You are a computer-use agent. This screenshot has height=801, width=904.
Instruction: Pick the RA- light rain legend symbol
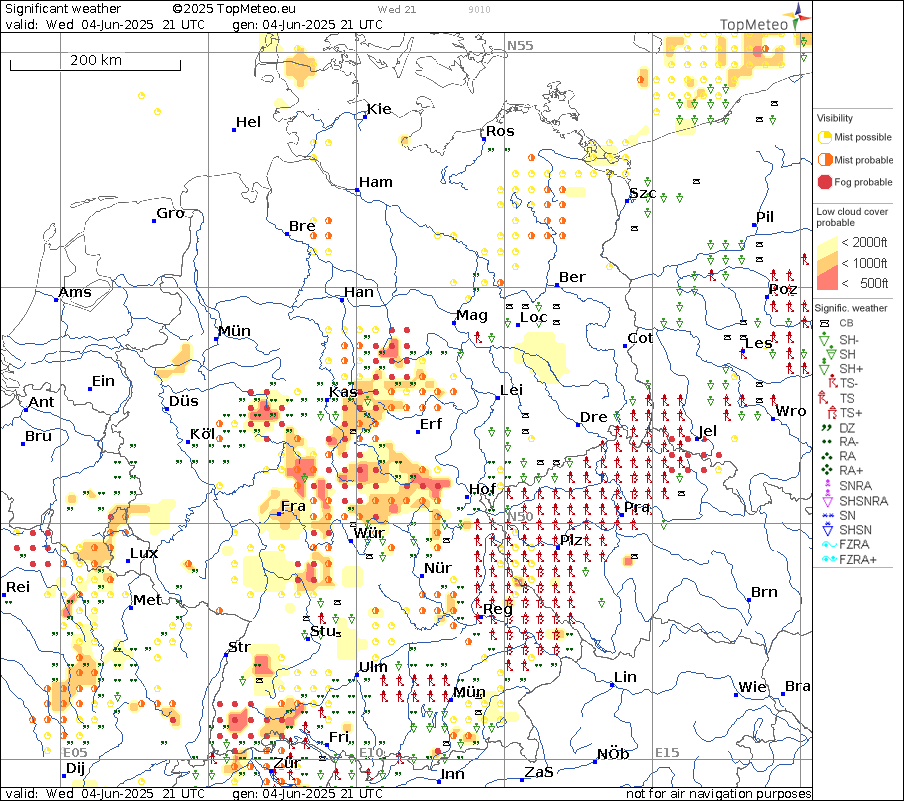827,442
